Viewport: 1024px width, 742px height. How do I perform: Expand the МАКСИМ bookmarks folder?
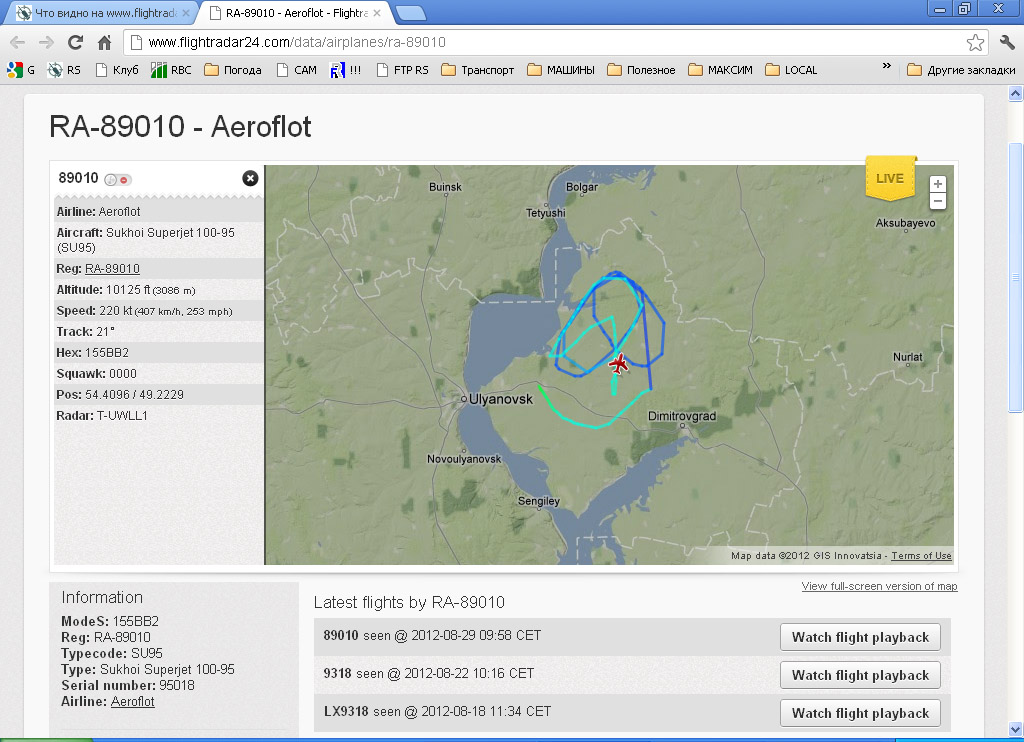pyautogui.click(x=720, y=70)
